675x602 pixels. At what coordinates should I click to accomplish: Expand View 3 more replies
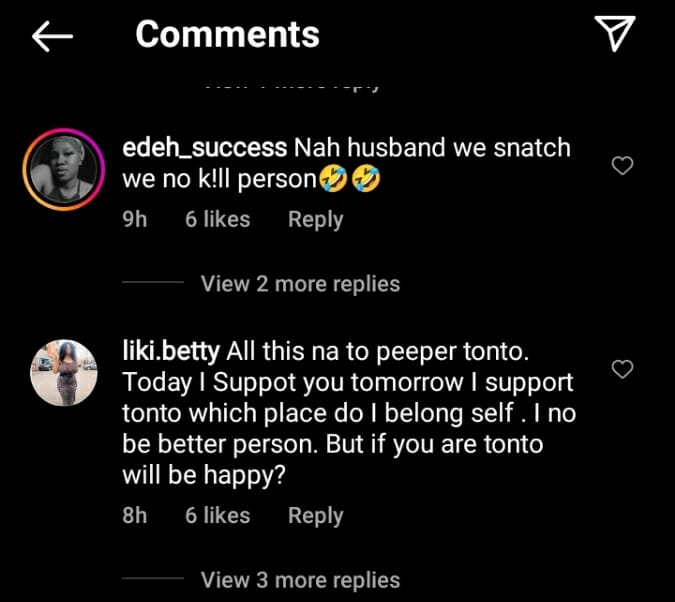[300, 580]
